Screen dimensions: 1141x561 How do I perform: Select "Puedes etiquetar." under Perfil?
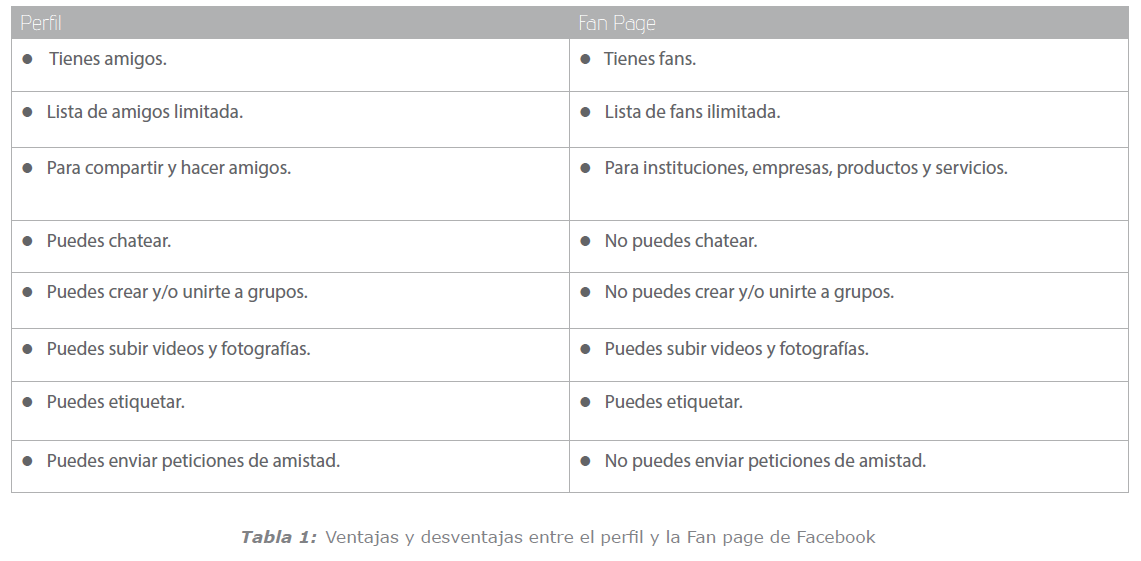click(x=116, y=402)
